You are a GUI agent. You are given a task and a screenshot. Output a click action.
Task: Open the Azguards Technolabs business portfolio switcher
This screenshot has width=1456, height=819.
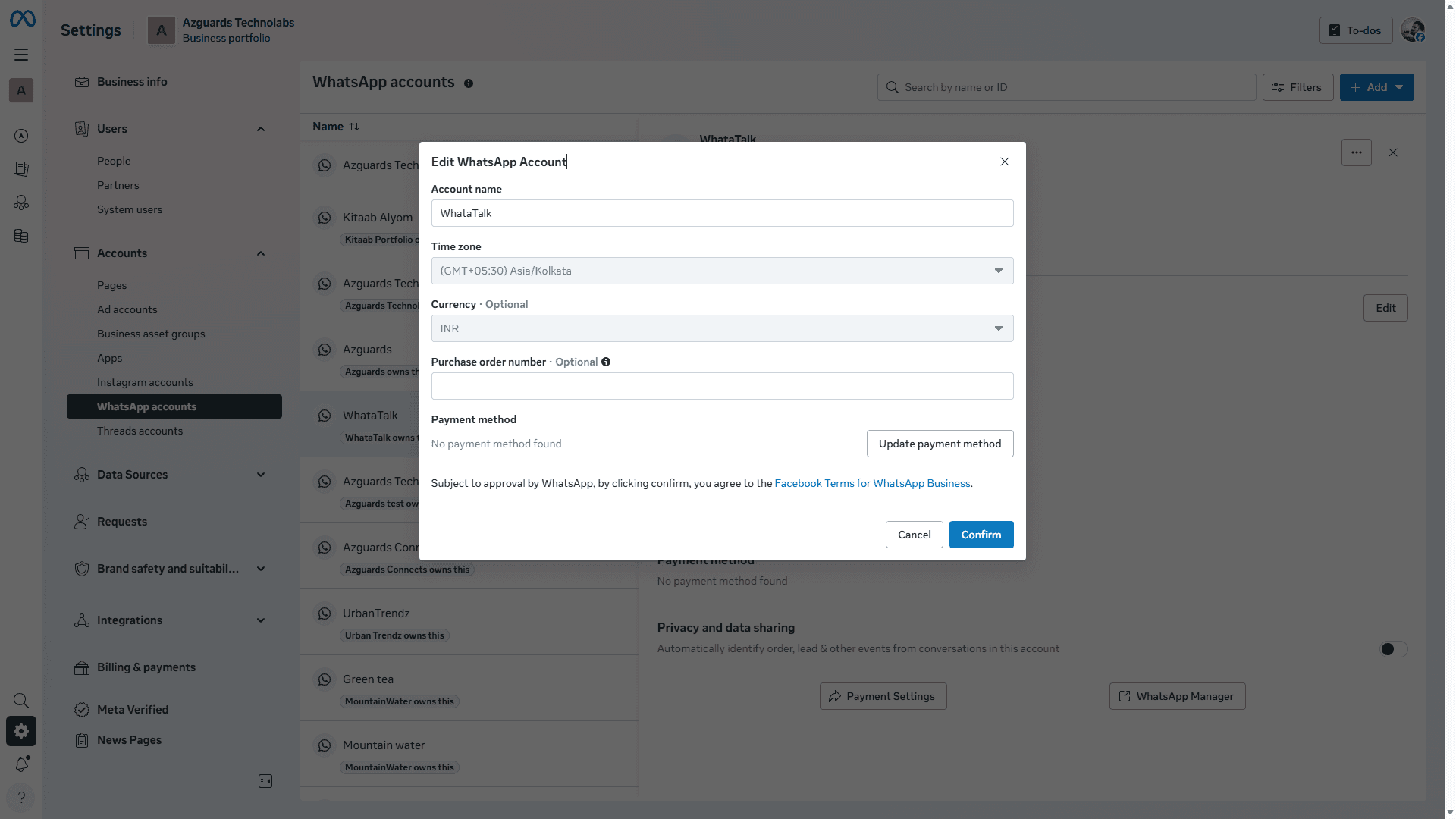coord(221,30)
